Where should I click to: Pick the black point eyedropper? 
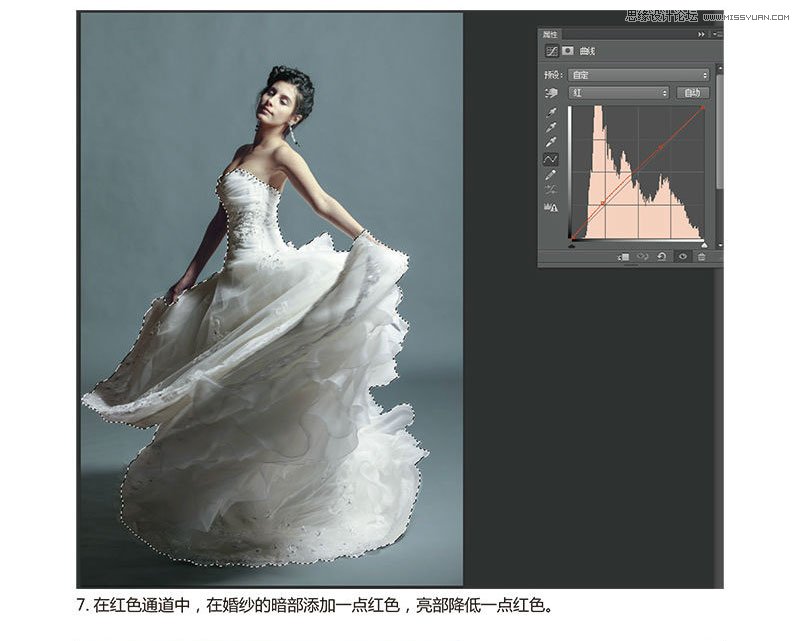tap(551, 112)
